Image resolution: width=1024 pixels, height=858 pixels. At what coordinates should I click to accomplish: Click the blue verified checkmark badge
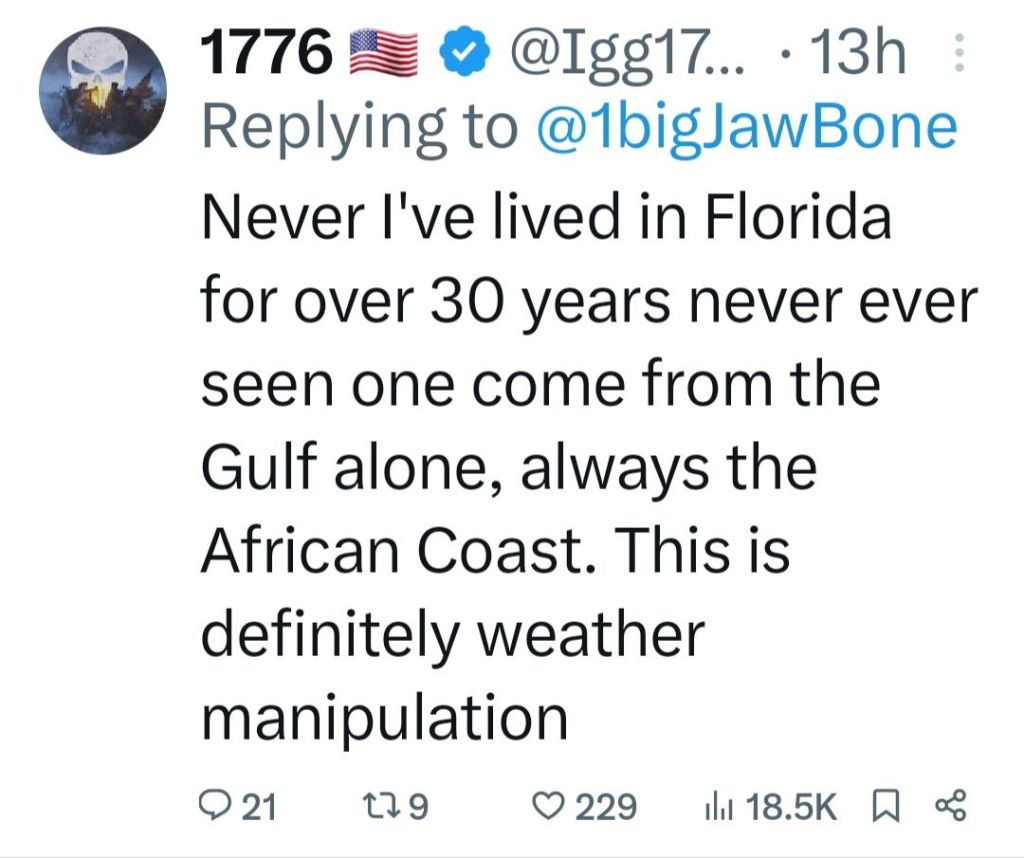click(462, 55)
